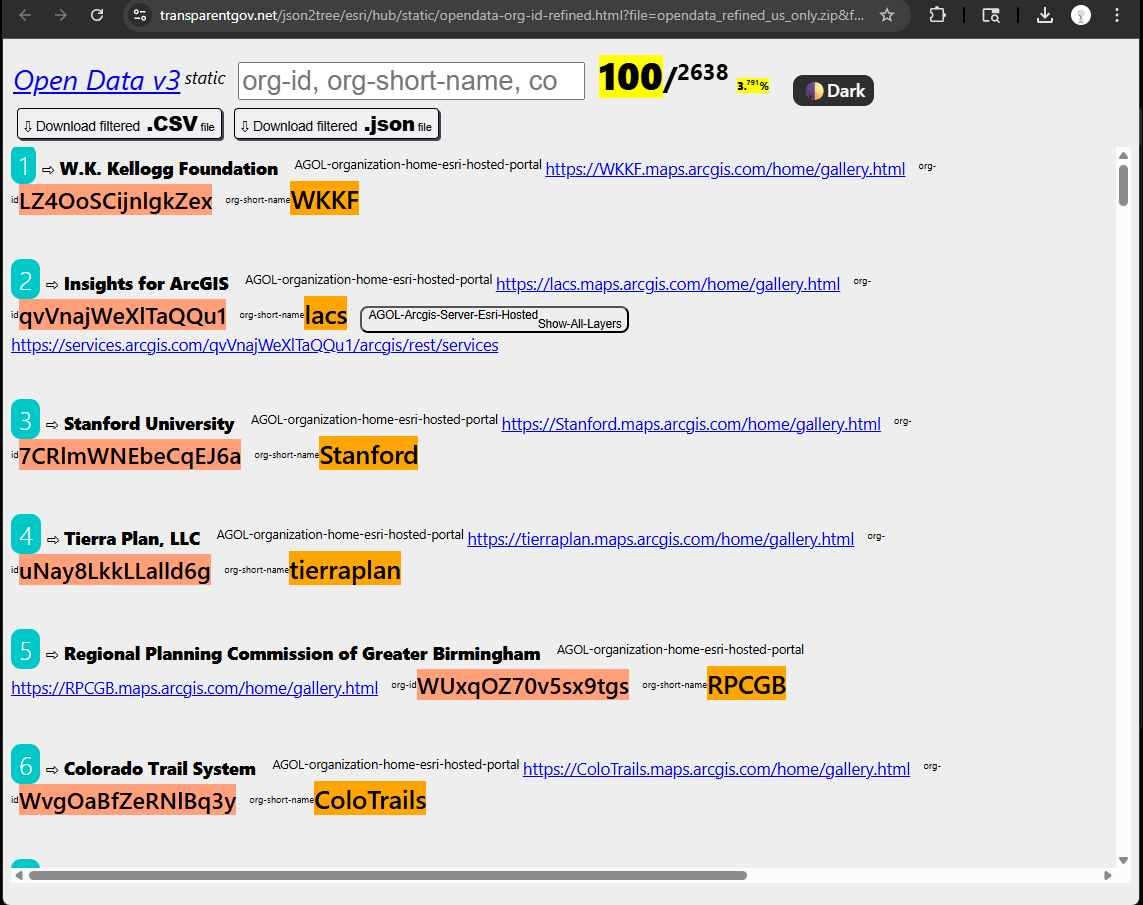Open tab search and media icon

(x=991, y=15)
